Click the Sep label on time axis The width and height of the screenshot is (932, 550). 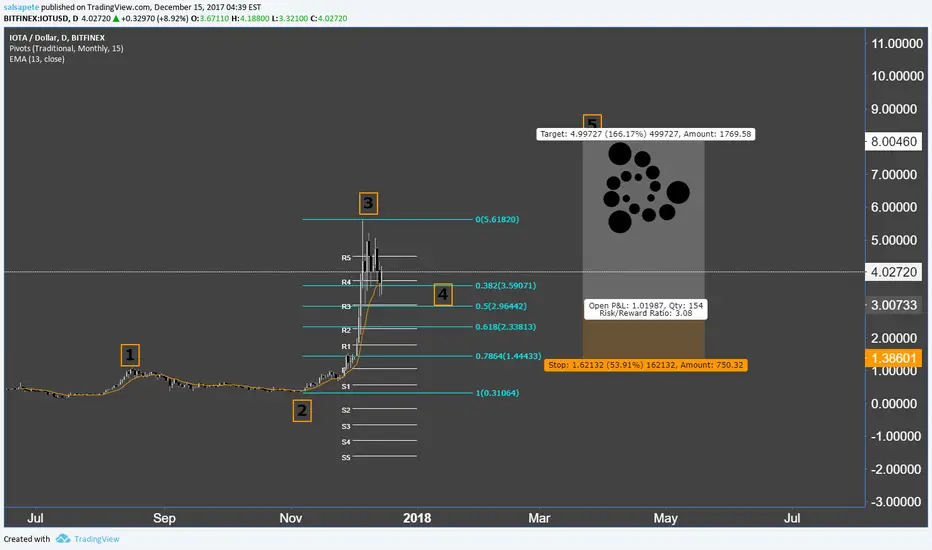tap(164, 518)
